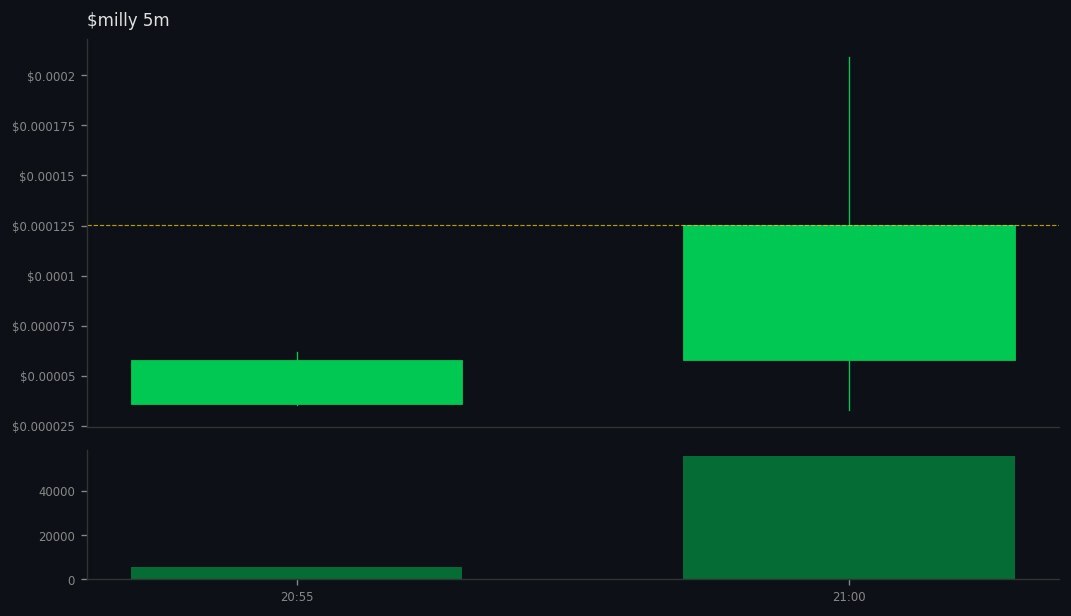Viewport: 1071px width, 616px height.
Task: Select the $0.000175 price axis label
Action: (x=44, y=126)
